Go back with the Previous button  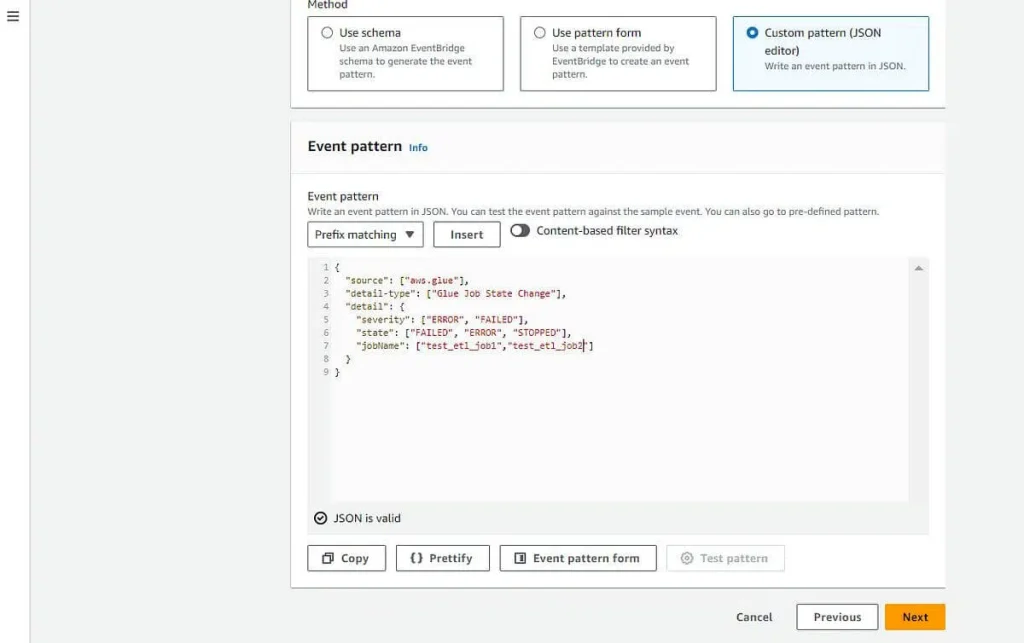[837, 617]
